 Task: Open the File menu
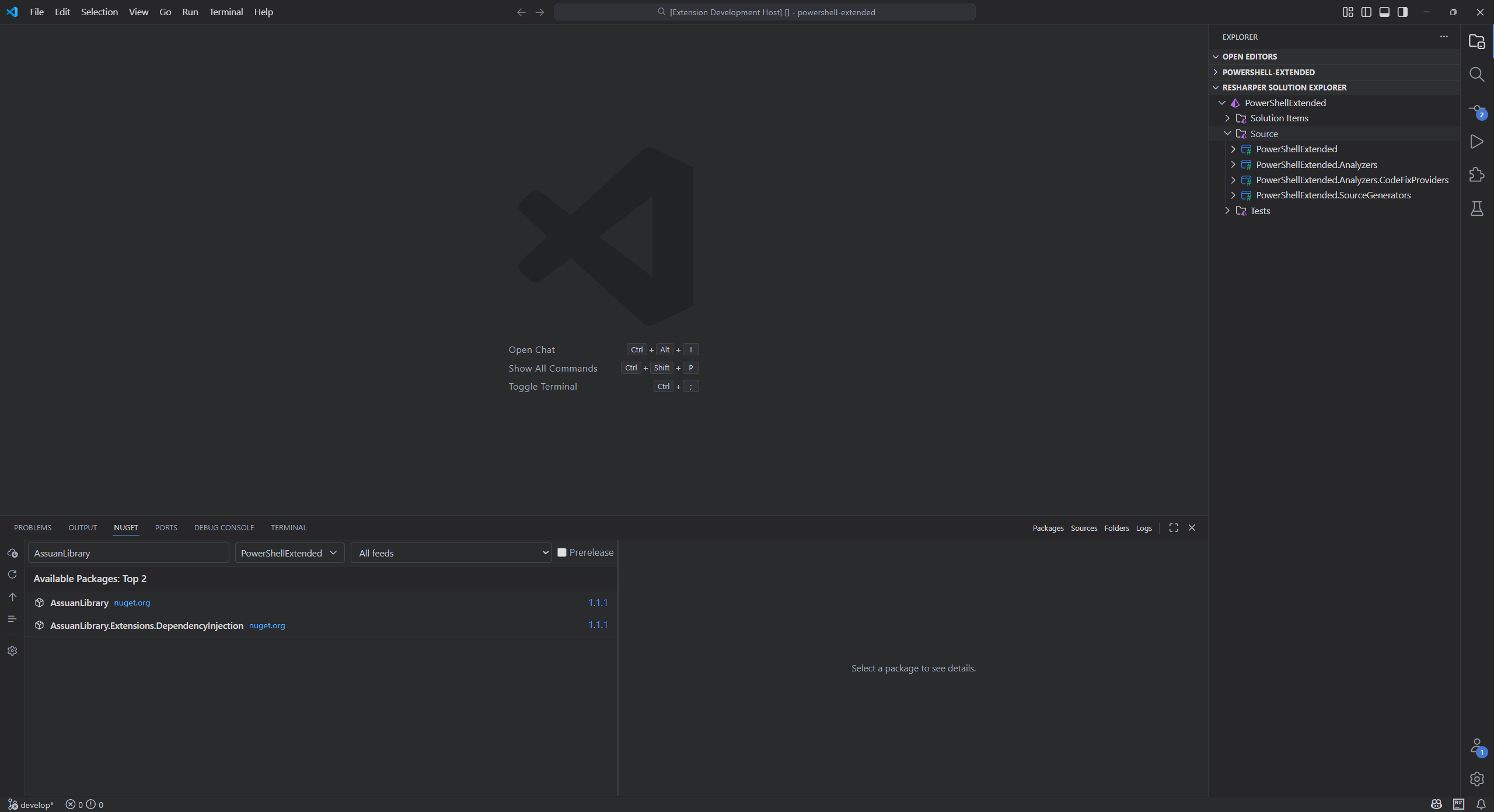pyautogui.click(x=37, y=12)
